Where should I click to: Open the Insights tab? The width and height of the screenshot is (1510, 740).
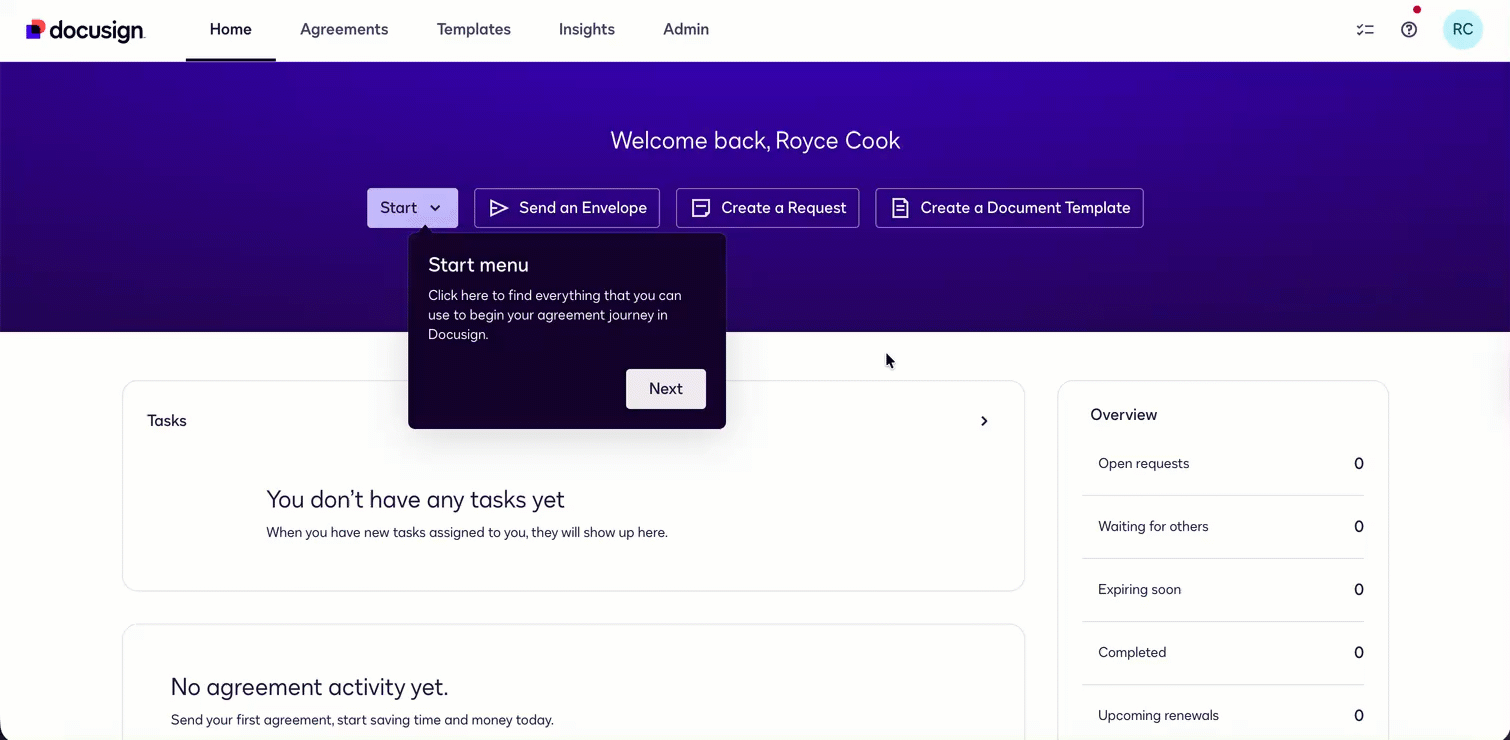click(587, 30)
